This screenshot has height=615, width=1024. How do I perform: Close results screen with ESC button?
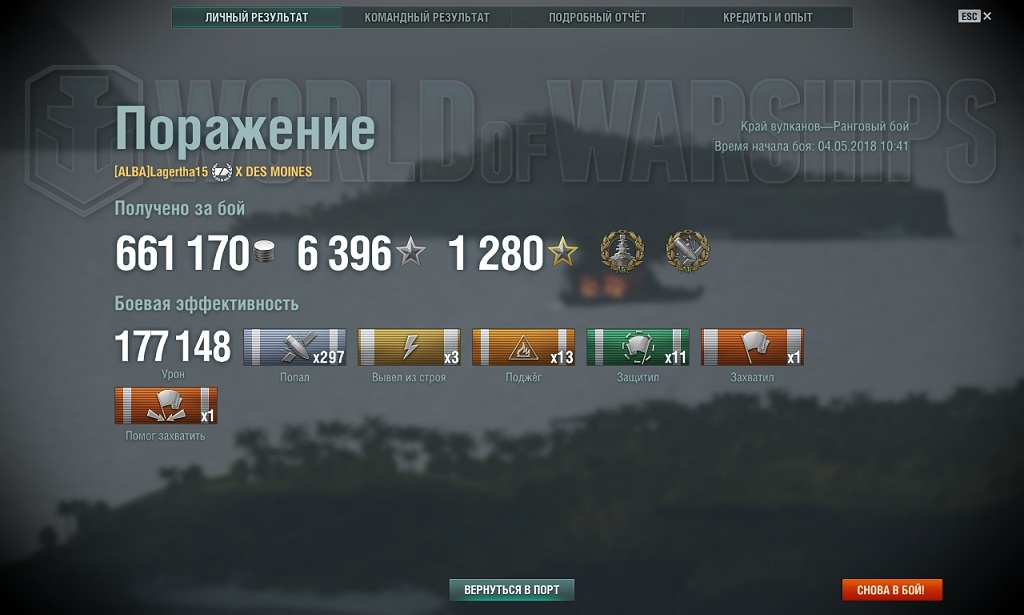pos(974,16)
